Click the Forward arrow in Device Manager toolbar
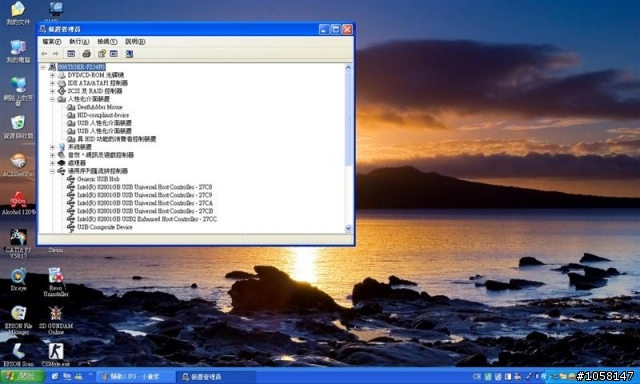640x384 pixels. click(56, 54)
